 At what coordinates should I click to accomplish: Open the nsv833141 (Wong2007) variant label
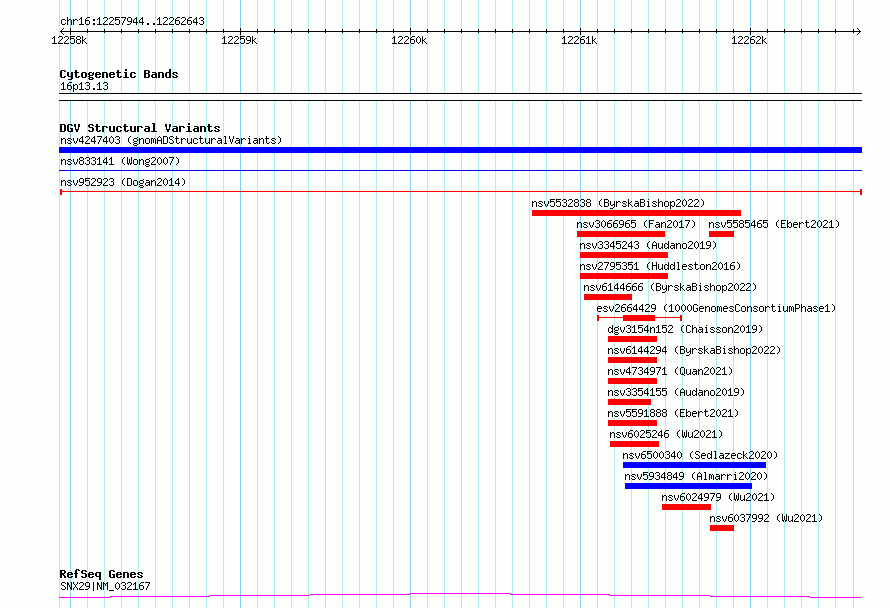point(120,161)
